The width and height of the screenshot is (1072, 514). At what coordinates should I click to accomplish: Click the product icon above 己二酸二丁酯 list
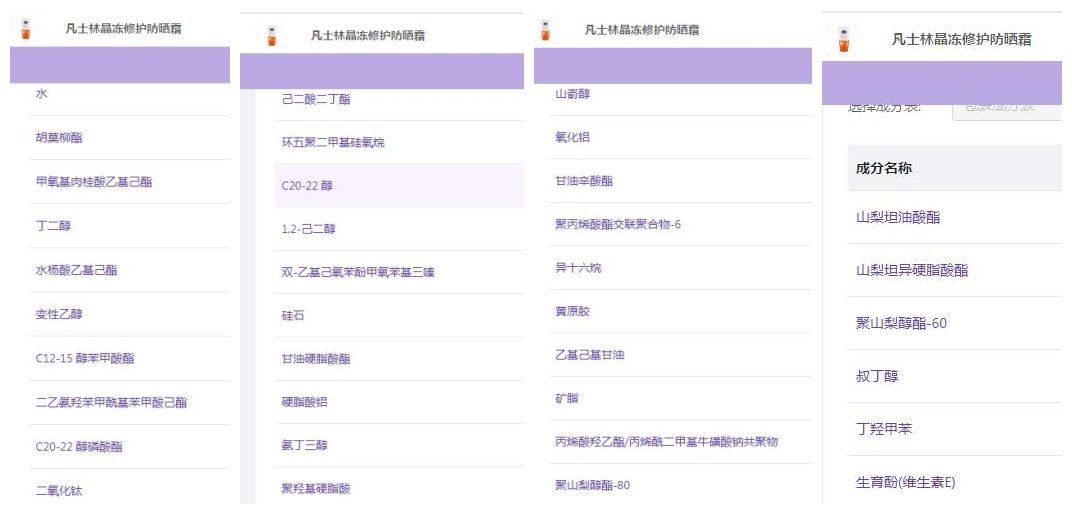tap(269, 36)
